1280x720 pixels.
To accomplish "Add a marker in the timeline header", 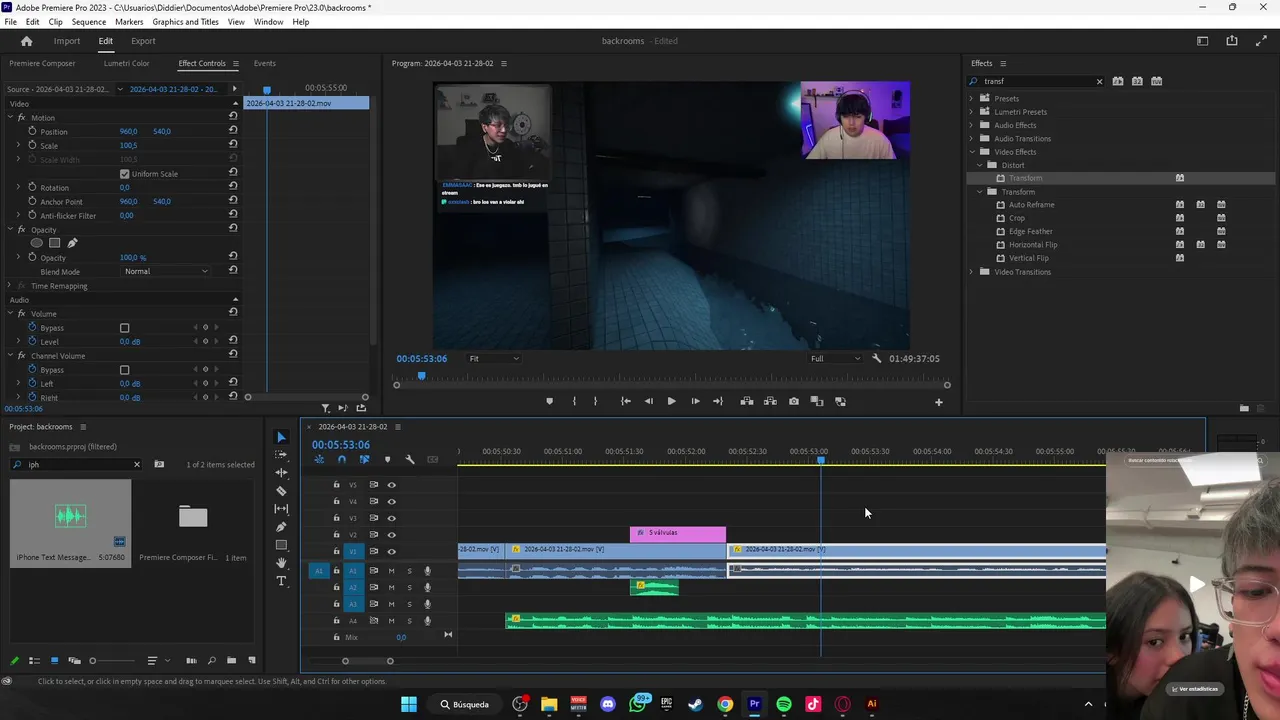I will 387,460.
